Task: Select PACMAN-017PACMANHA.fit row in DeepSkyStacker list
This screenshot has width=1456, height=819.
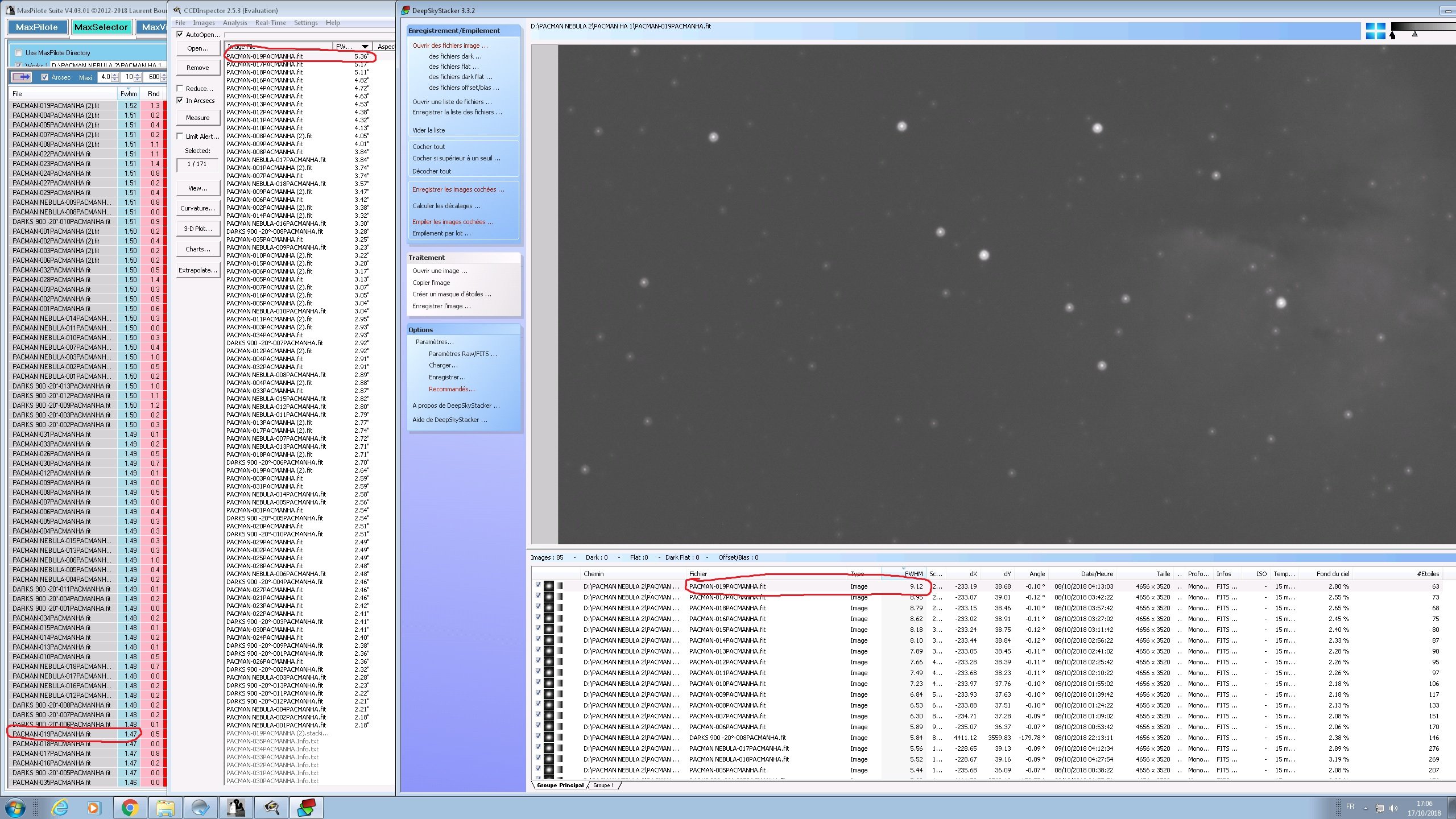Action: 727,597
